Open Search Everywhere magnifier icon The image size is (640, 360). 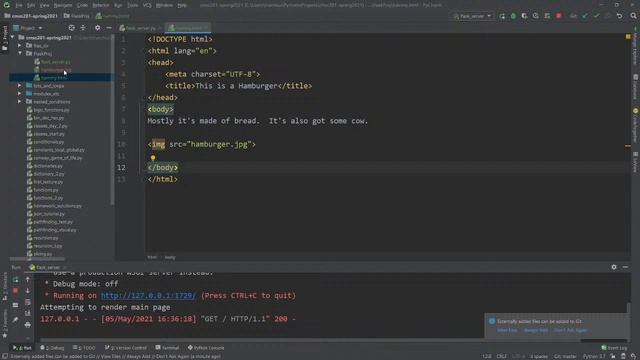point(633,16)
